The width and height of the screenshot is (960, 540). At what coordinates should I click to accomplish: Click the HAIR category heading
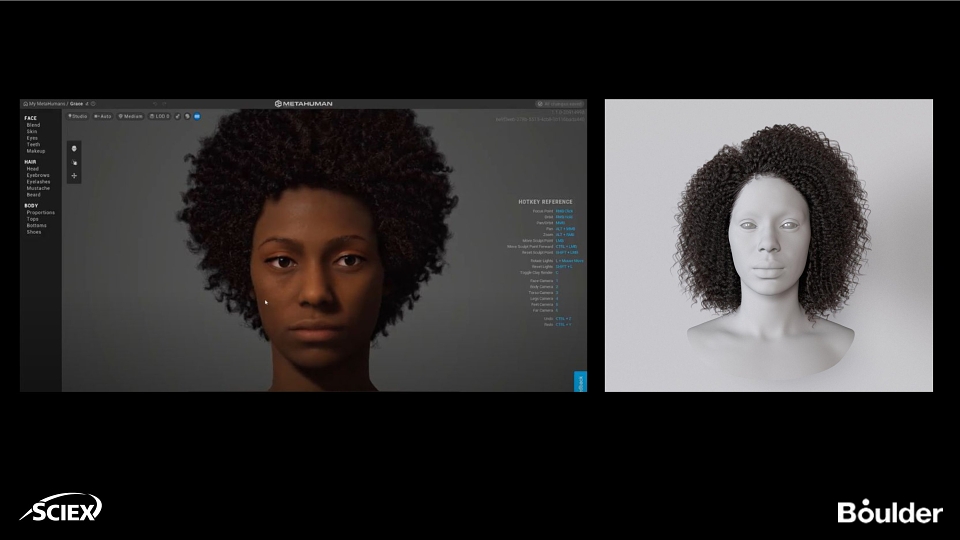pyautogui.click(x=31, y=162)
